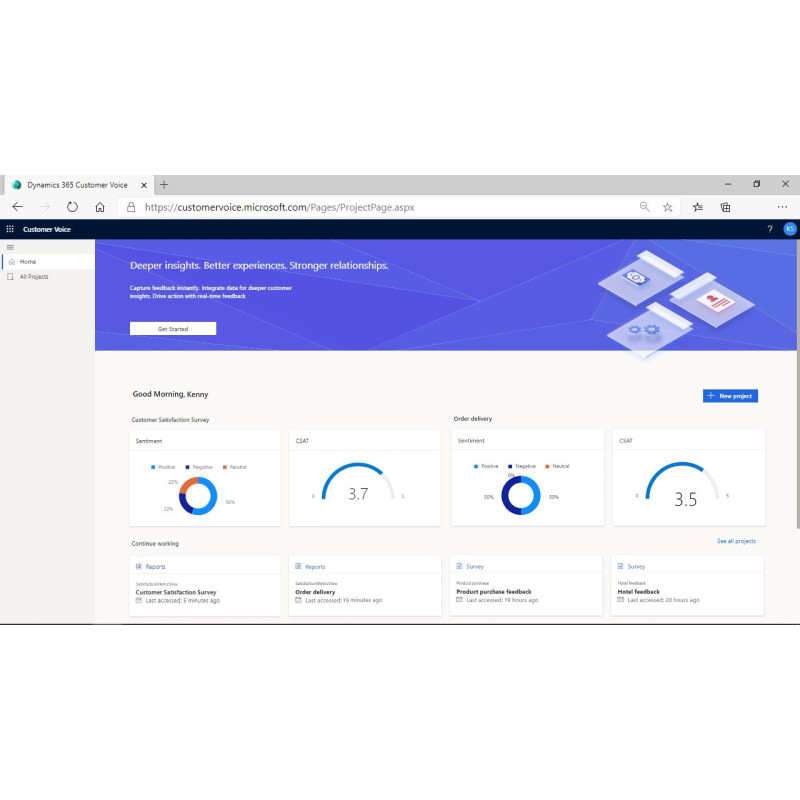The image size is (800, 800).
Task: Click the Reports icon on Customer Satisfaction Survey card
Action: (139, 566)
